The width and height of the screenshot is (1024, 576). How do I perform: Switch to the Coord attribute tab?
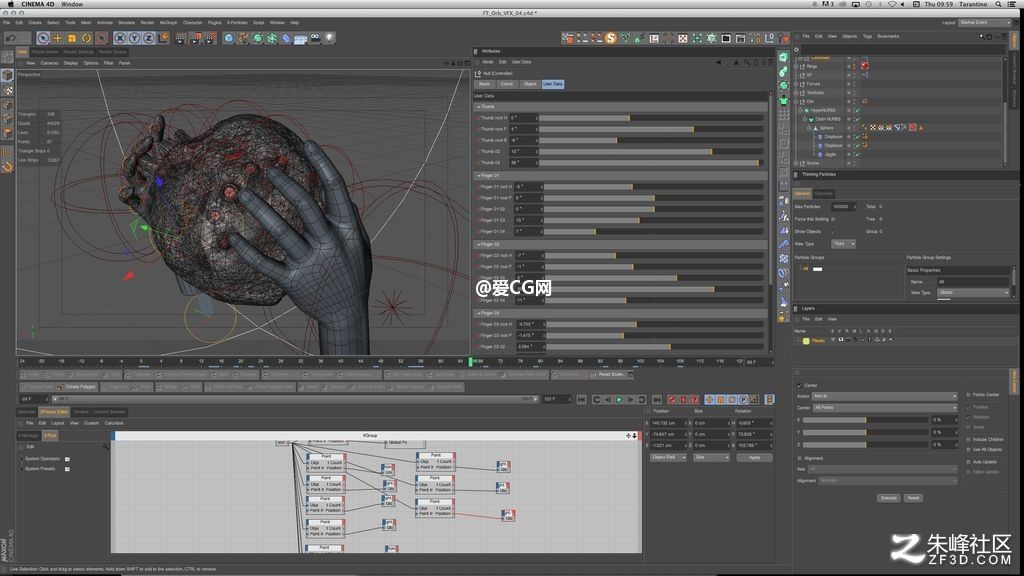(507, 84)
